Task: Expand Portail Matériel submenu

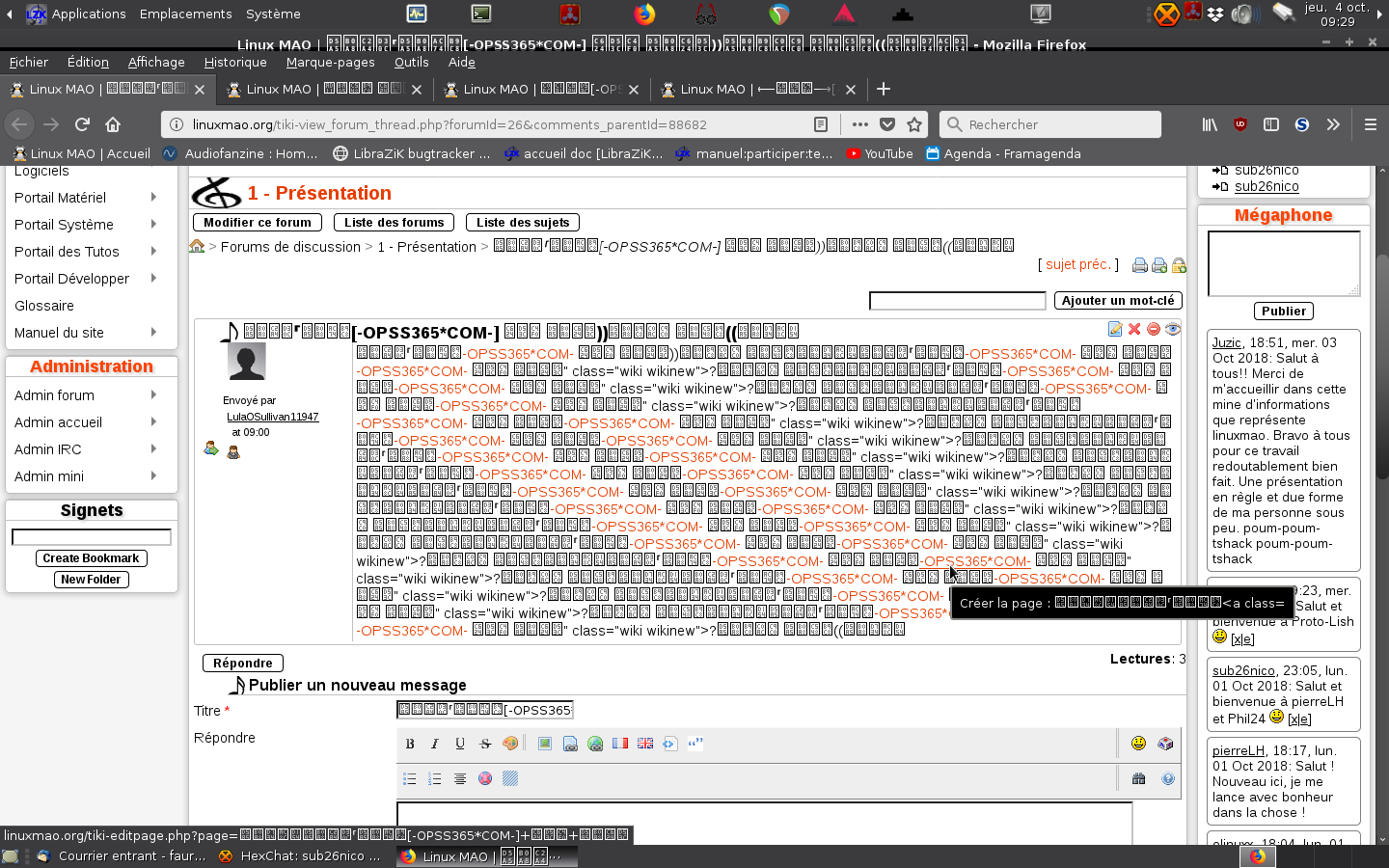Action: tap(153, 197)
